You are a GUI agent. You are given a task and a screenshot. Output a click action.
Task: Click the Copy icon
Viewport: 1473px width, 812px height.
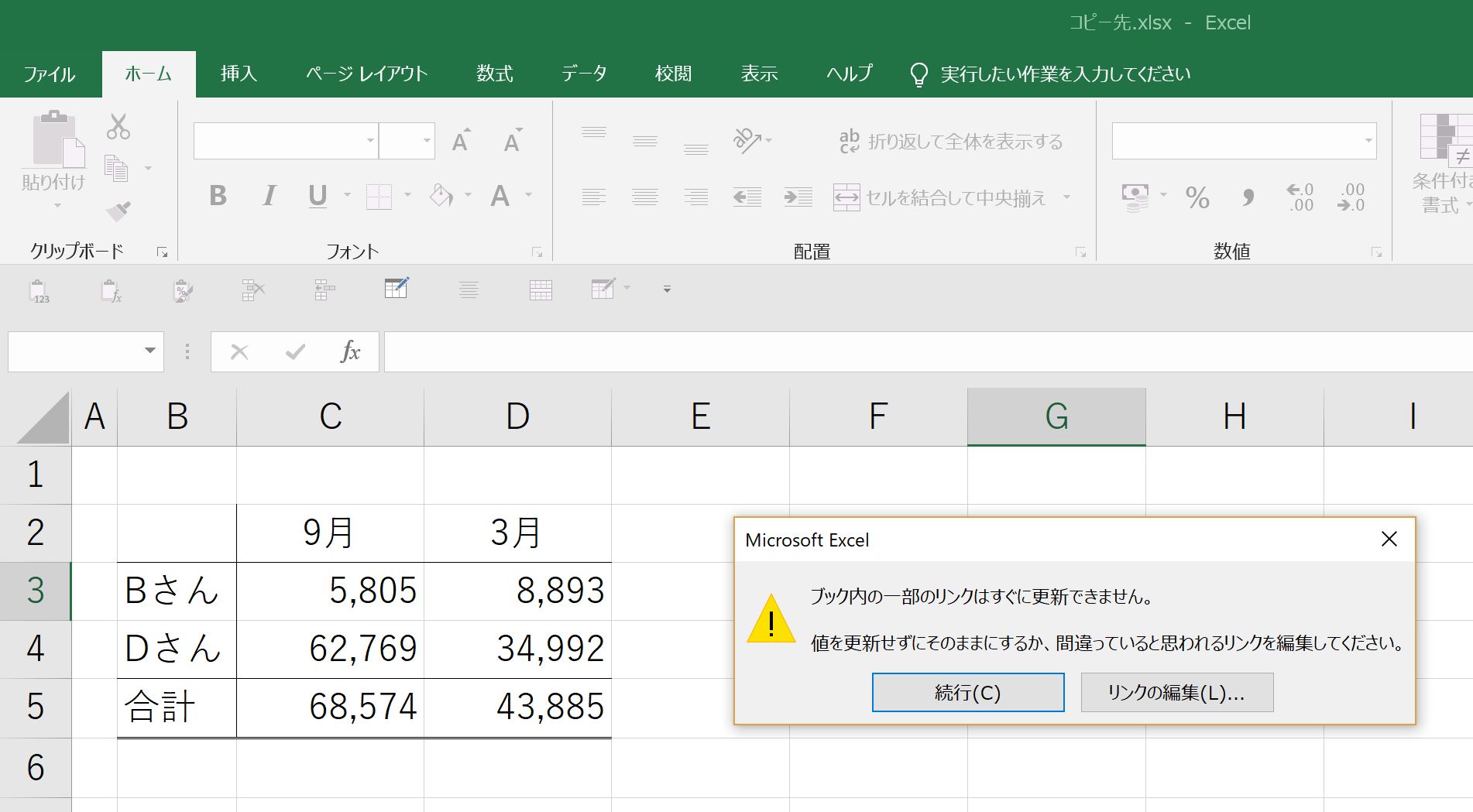point(117,168)
